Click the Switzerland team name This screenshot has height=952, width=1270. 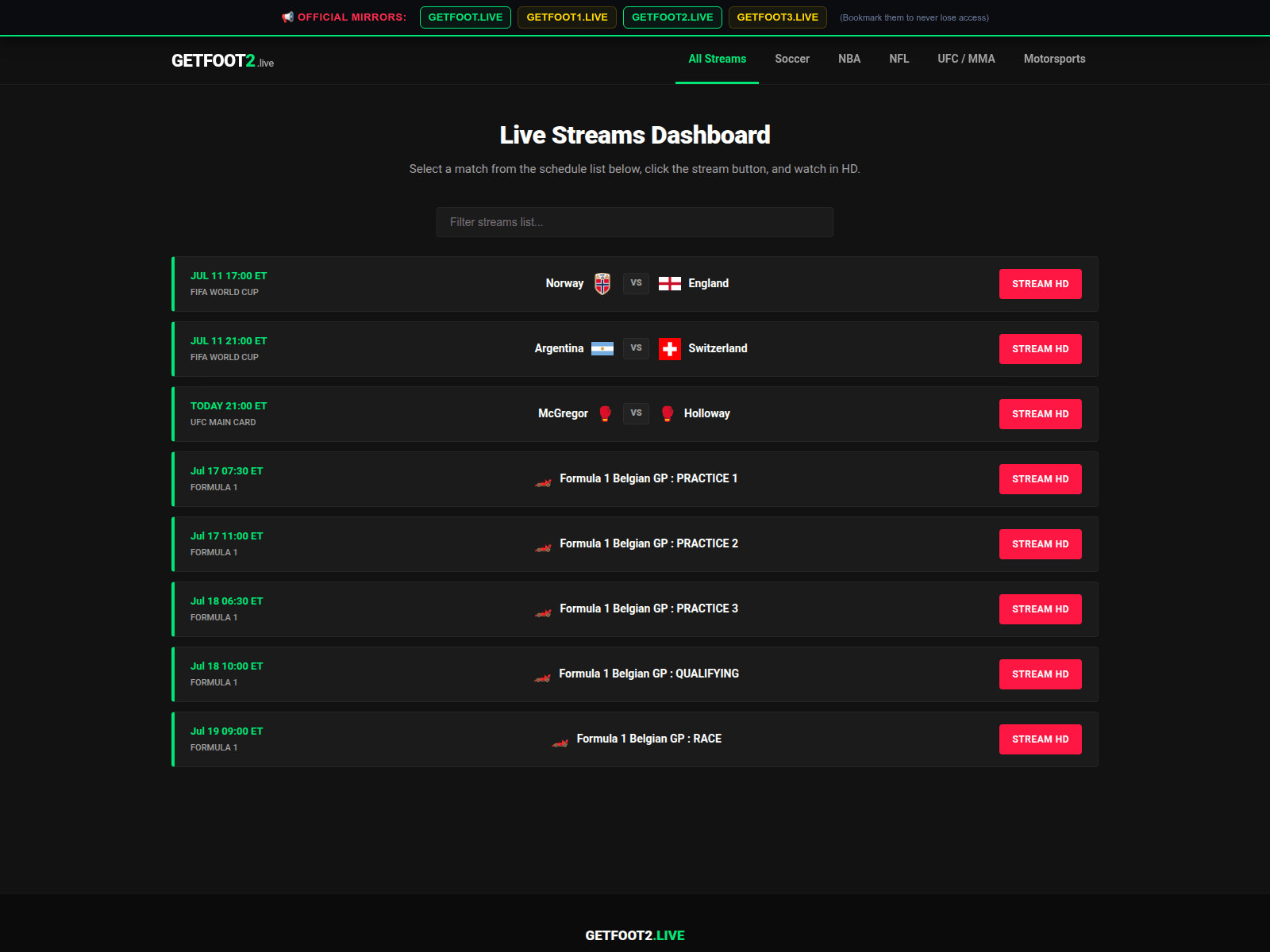tap(718, 348)
